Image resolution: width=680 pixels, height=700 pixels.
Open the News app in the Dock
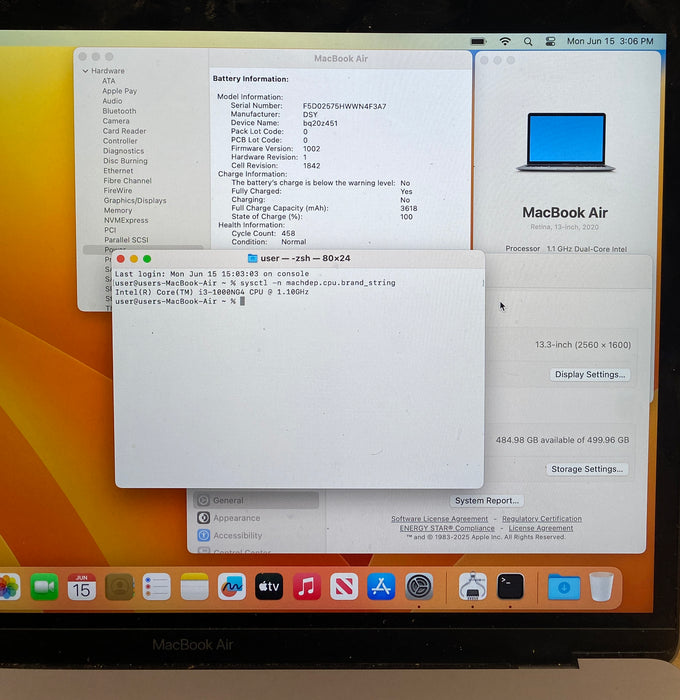click(344, 586)
